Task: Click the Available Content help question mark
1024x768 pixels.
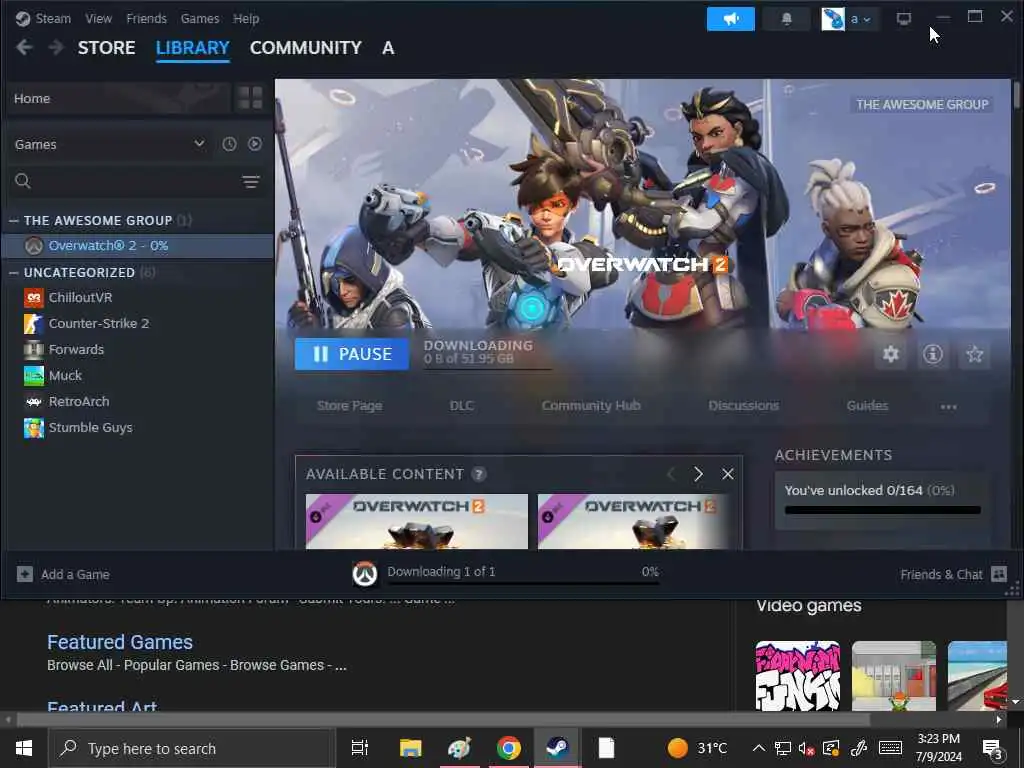Action: (479, 474)
